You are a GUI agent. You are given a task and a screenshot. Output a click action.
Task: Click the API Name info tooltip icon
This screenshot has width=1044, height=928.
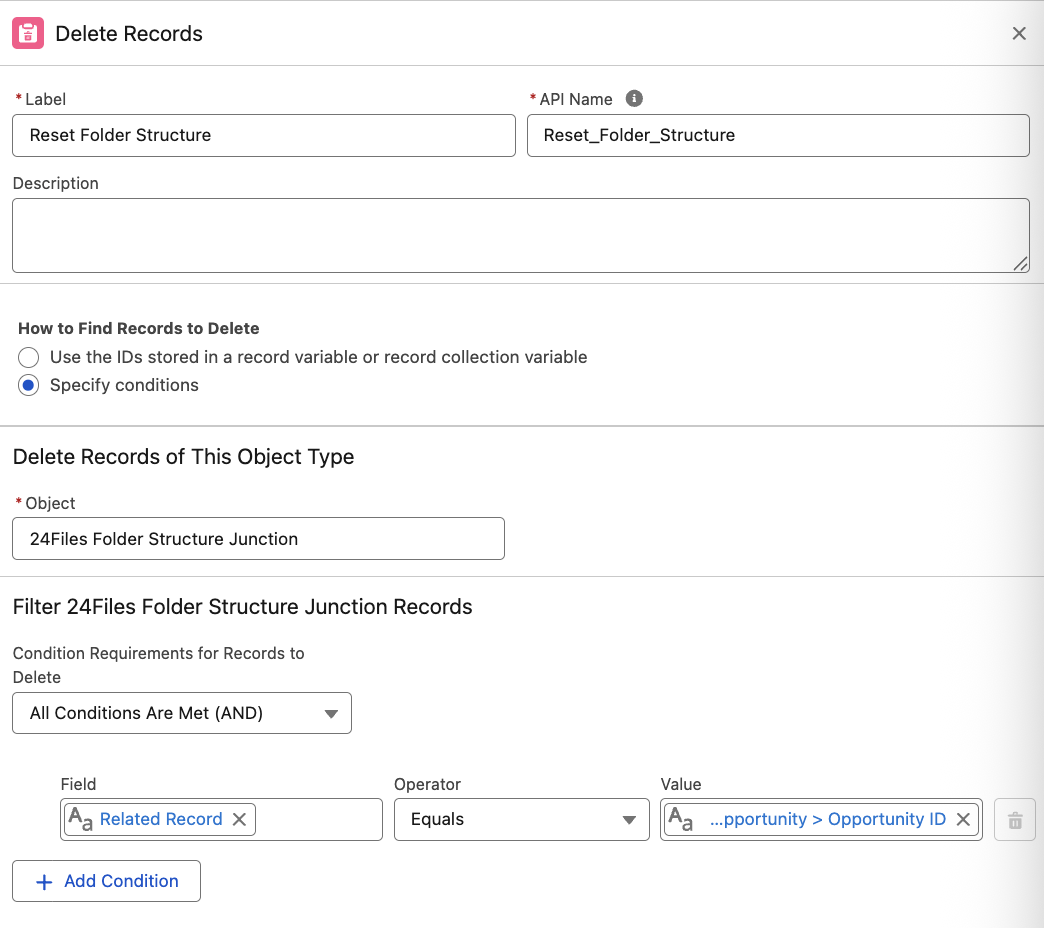634,99
